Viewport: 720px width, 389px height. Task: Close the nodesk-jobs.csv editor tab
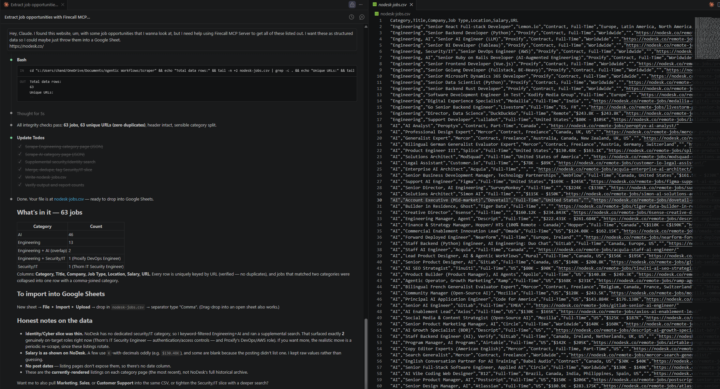(x=411, y=5)
